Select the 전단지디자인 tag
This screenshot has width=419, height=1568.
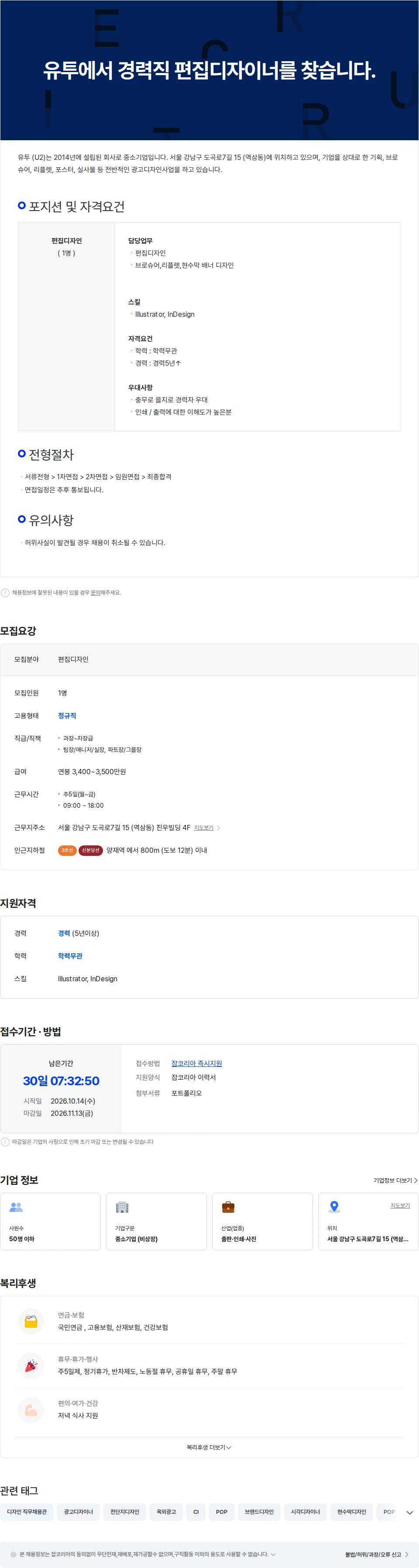click(125, 1512)
